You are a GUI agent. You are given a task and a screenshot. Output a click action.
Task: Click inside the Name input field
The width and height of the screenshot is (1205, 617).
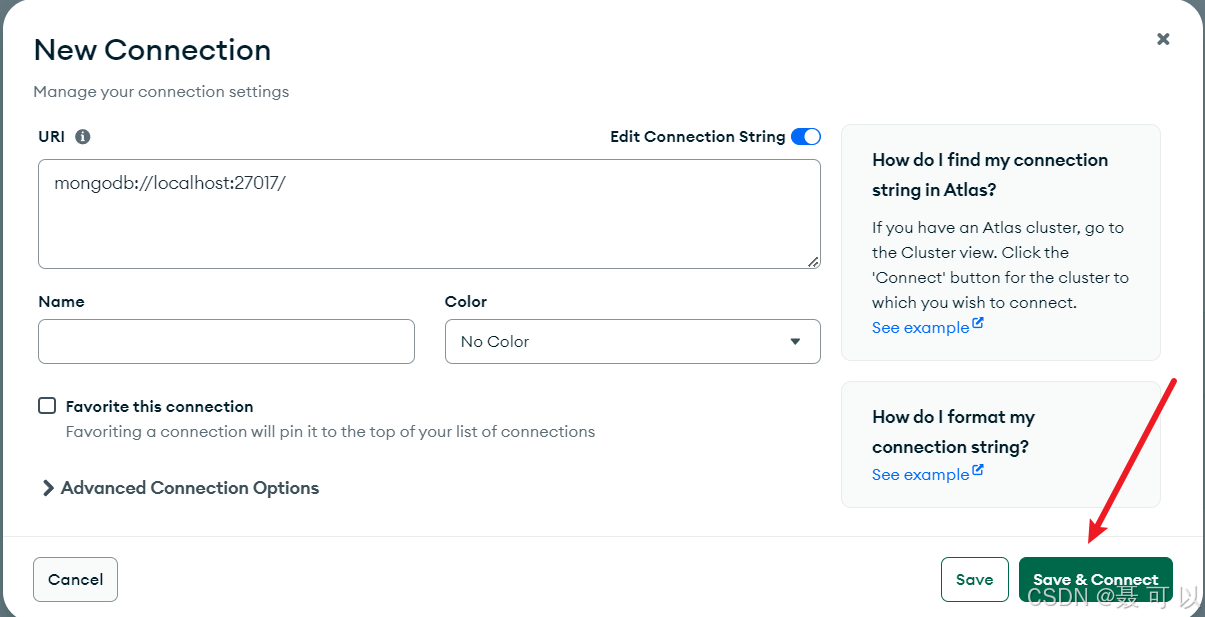click(x=226, y=342)
